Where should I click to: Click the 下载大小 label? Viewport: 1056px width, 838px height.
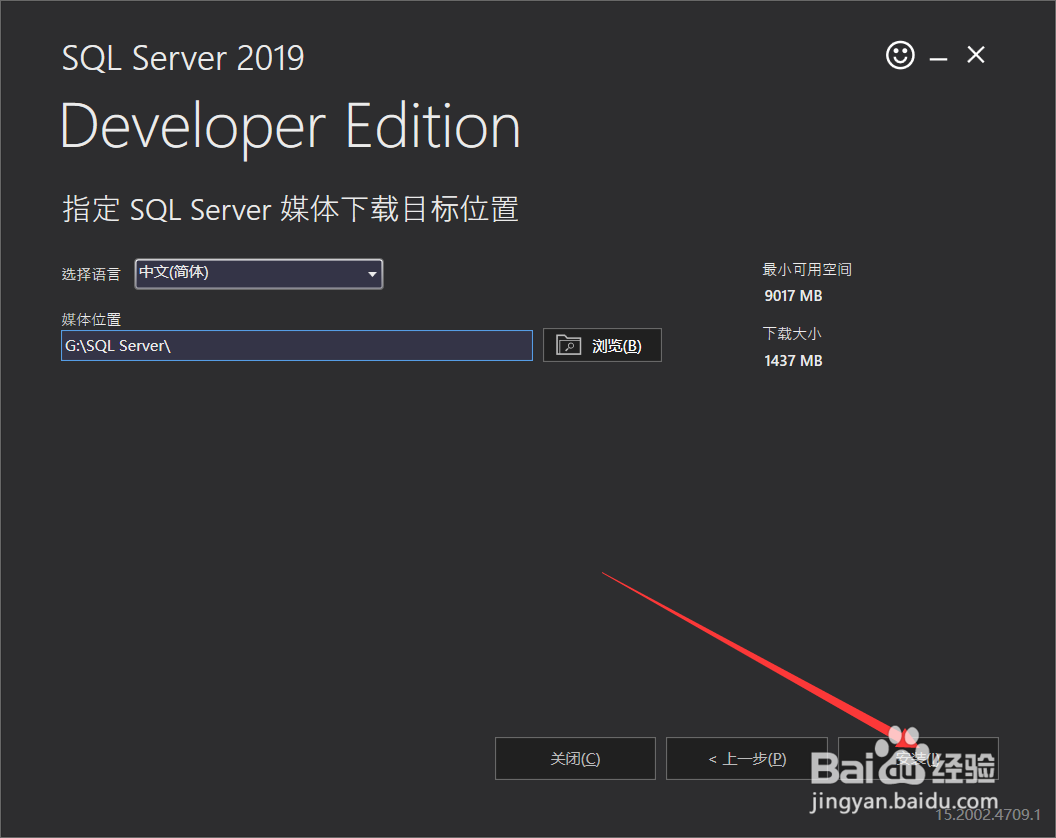click(x=792, y=333)
